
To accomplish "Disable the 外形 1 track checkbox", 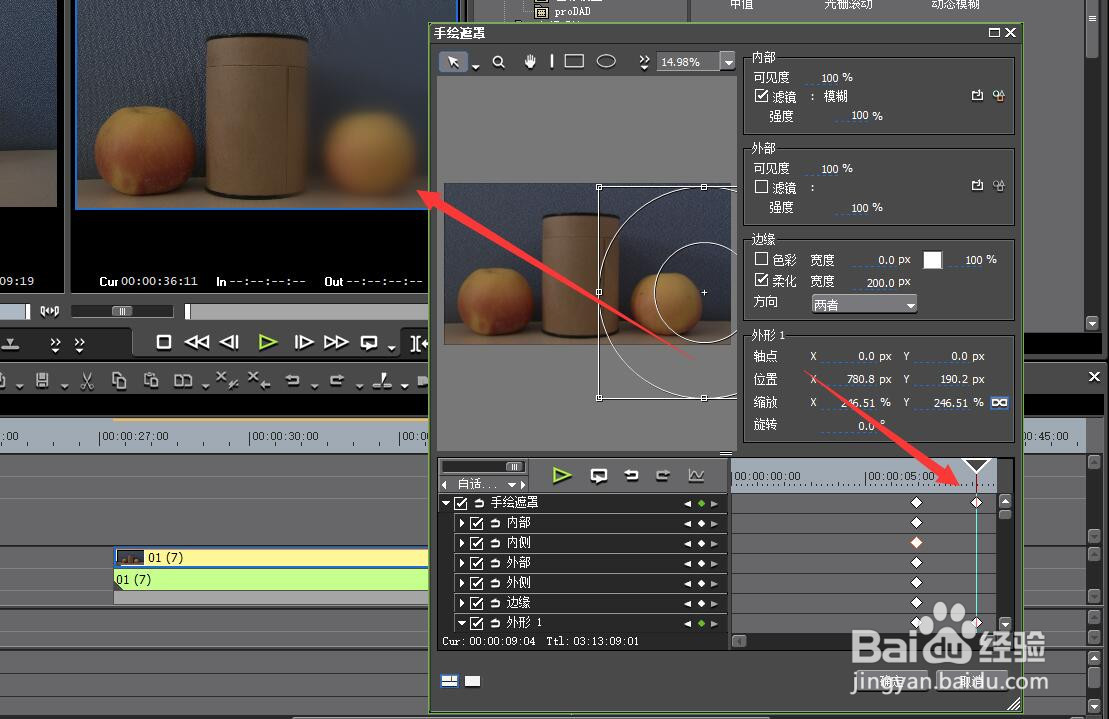I will [x=477, y=622].
